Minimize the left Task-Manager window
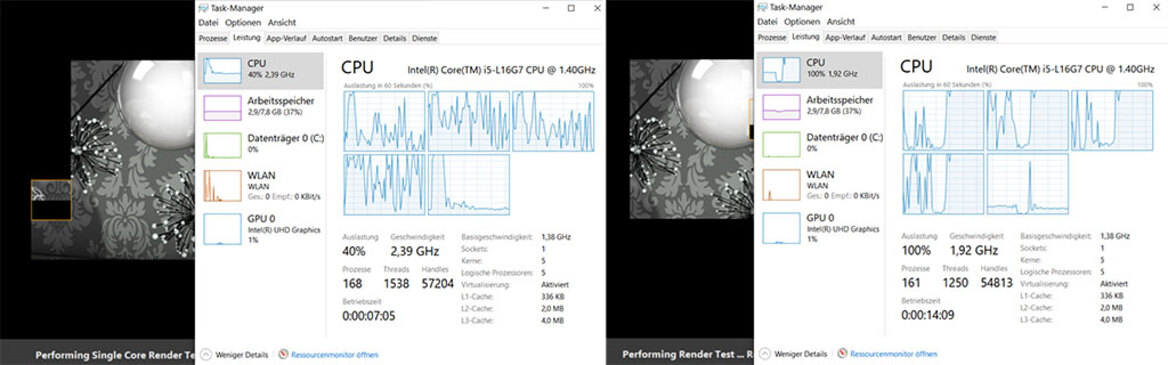Viewport: 1168px width, 365px height. click(545, 7)
